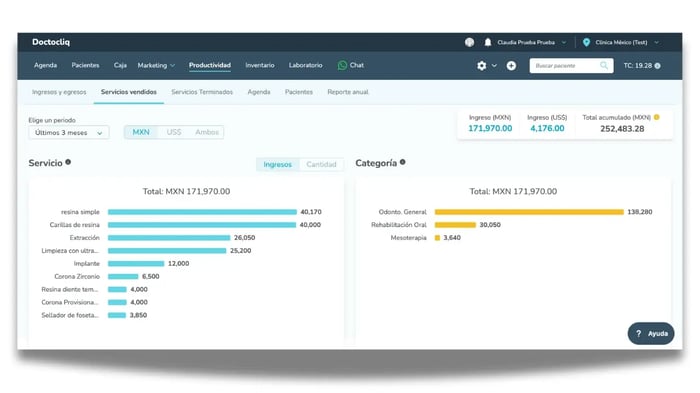Image resolution: width=700 pixels, height=393 pixels.
Task: Click value 138,280 in Categoría chart
Action: [x=640, y=212]
